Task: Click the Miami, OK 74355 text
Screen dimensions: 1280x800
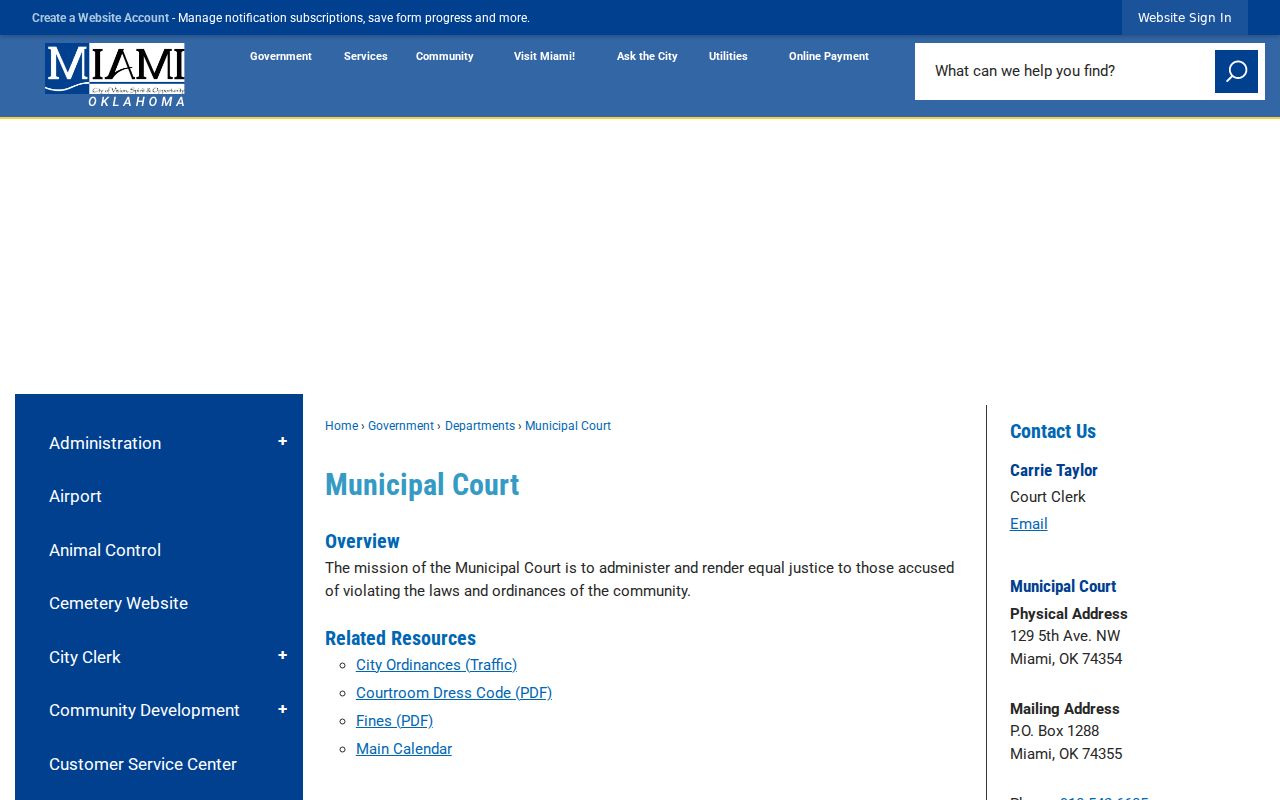Action: pos(1066,754)
